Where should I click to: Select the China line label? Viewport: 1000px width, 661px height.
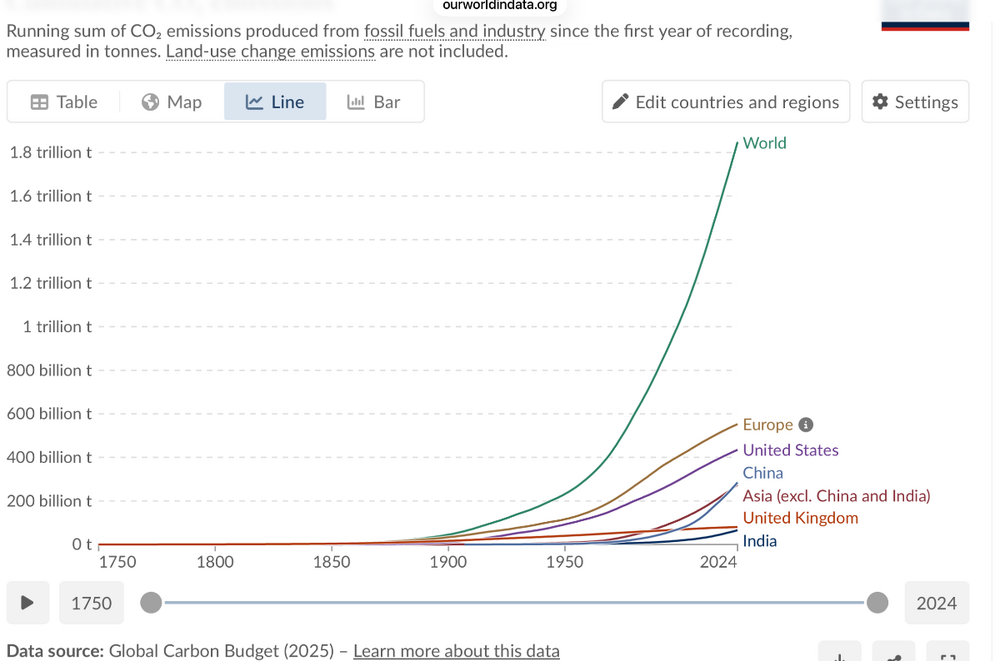pos(763,473)
